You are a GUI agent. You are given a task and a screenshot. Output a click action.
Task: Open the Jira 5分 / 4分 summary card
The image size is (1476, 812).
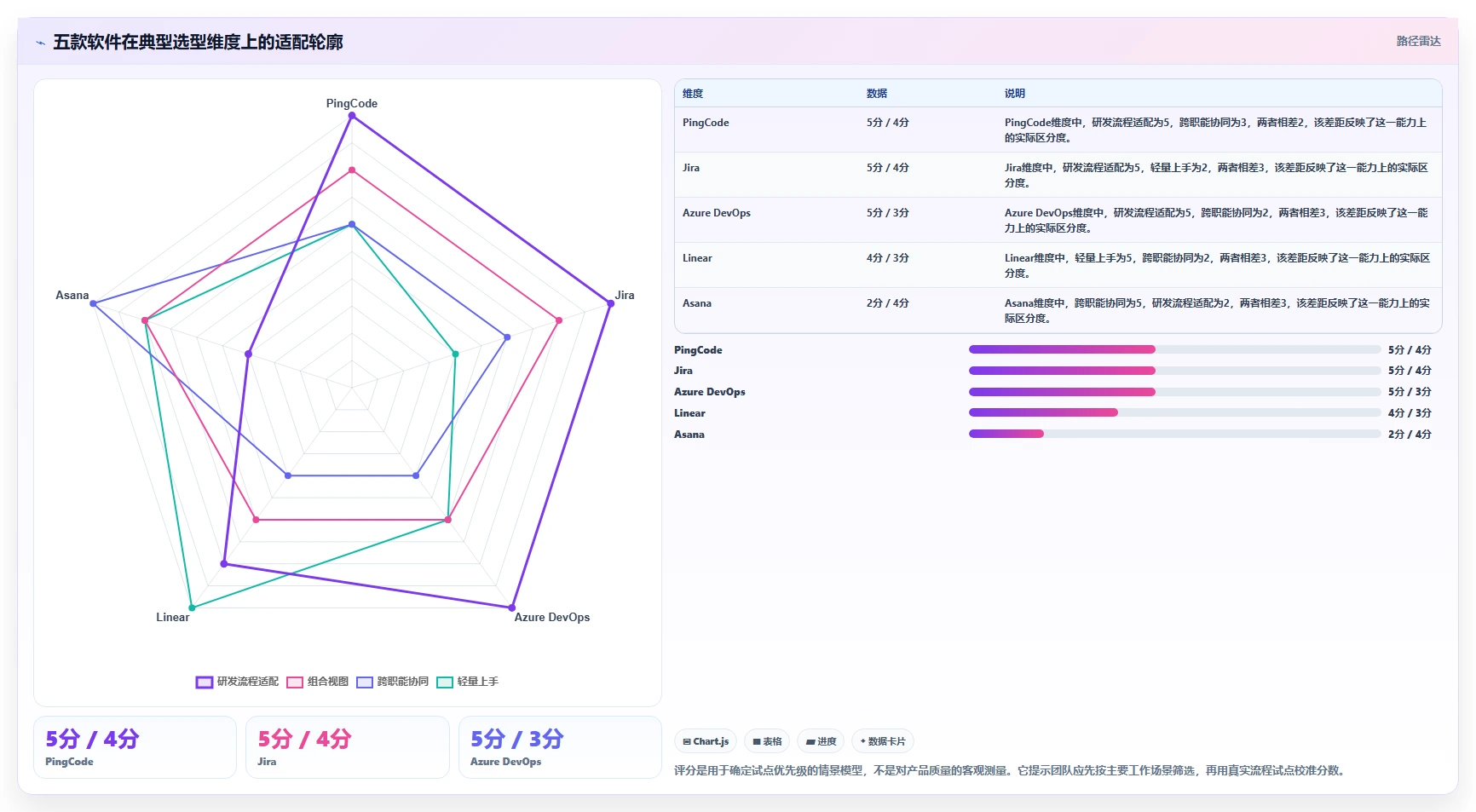348,747
